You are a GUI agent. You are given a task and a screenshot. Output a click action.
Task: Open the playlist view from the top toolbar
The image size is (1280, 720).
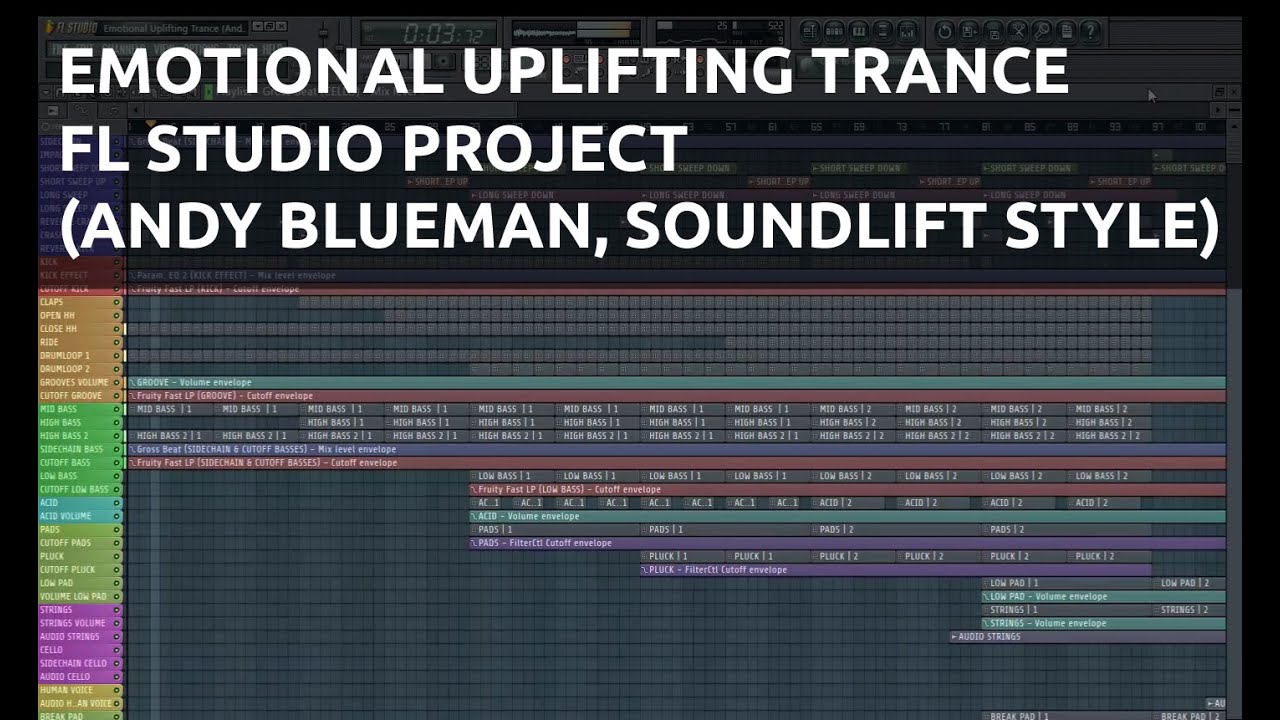[x=811, y=31]
